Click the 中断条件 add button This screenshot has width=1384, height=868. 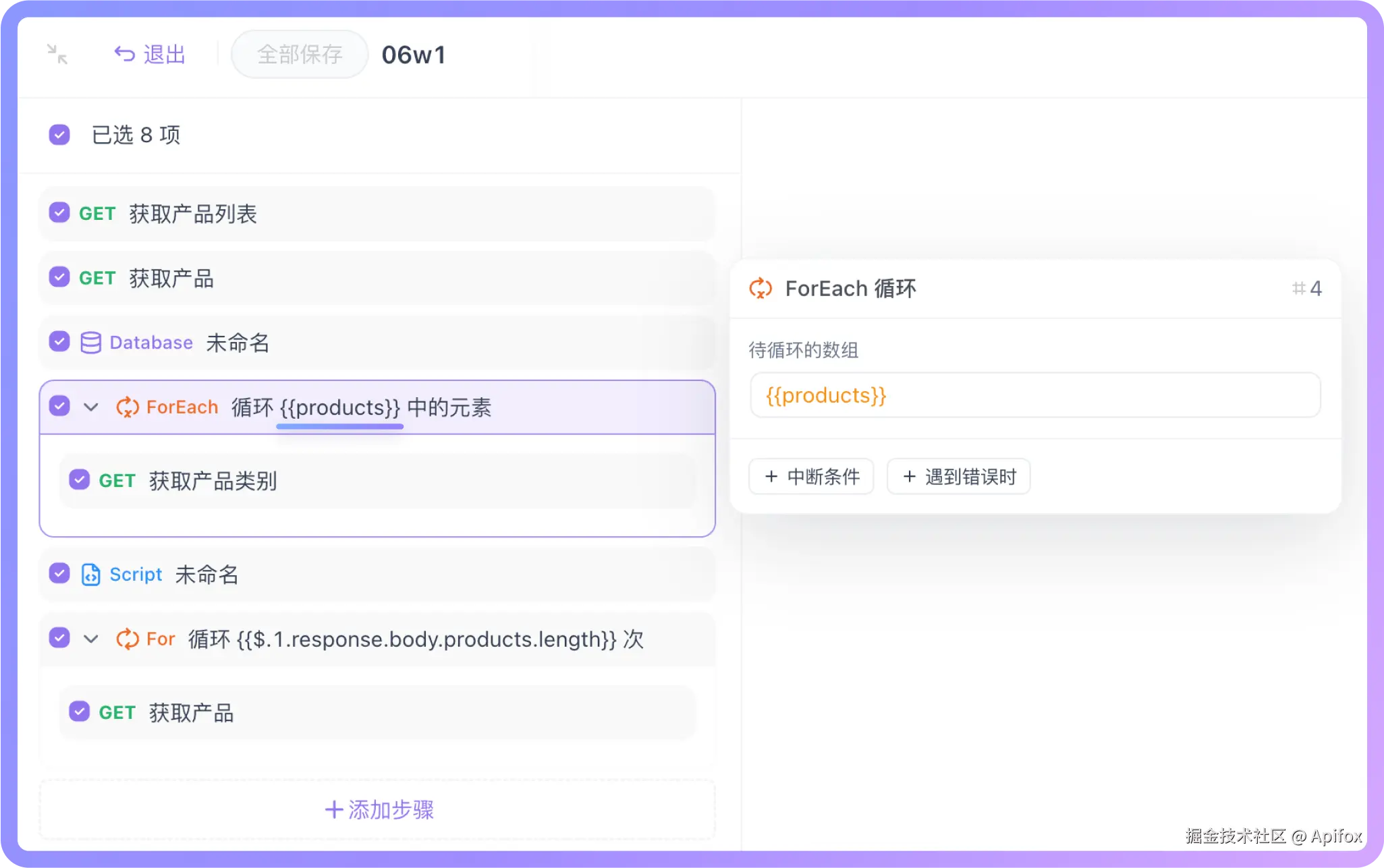(x=811, y=477)
